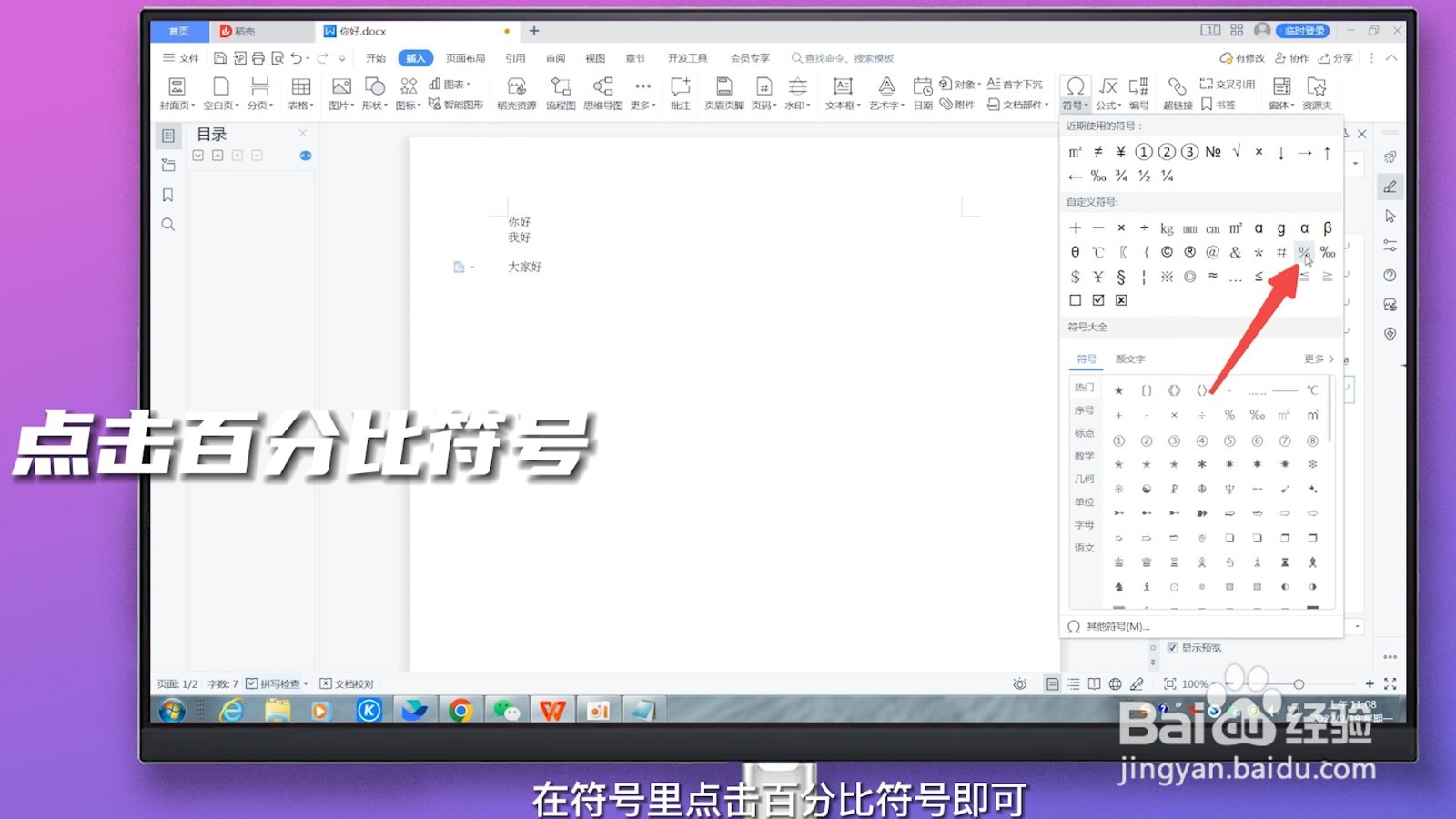Insert the kg unit symbol
The width and height of the screenshot is (1456, 819).
1167,228
